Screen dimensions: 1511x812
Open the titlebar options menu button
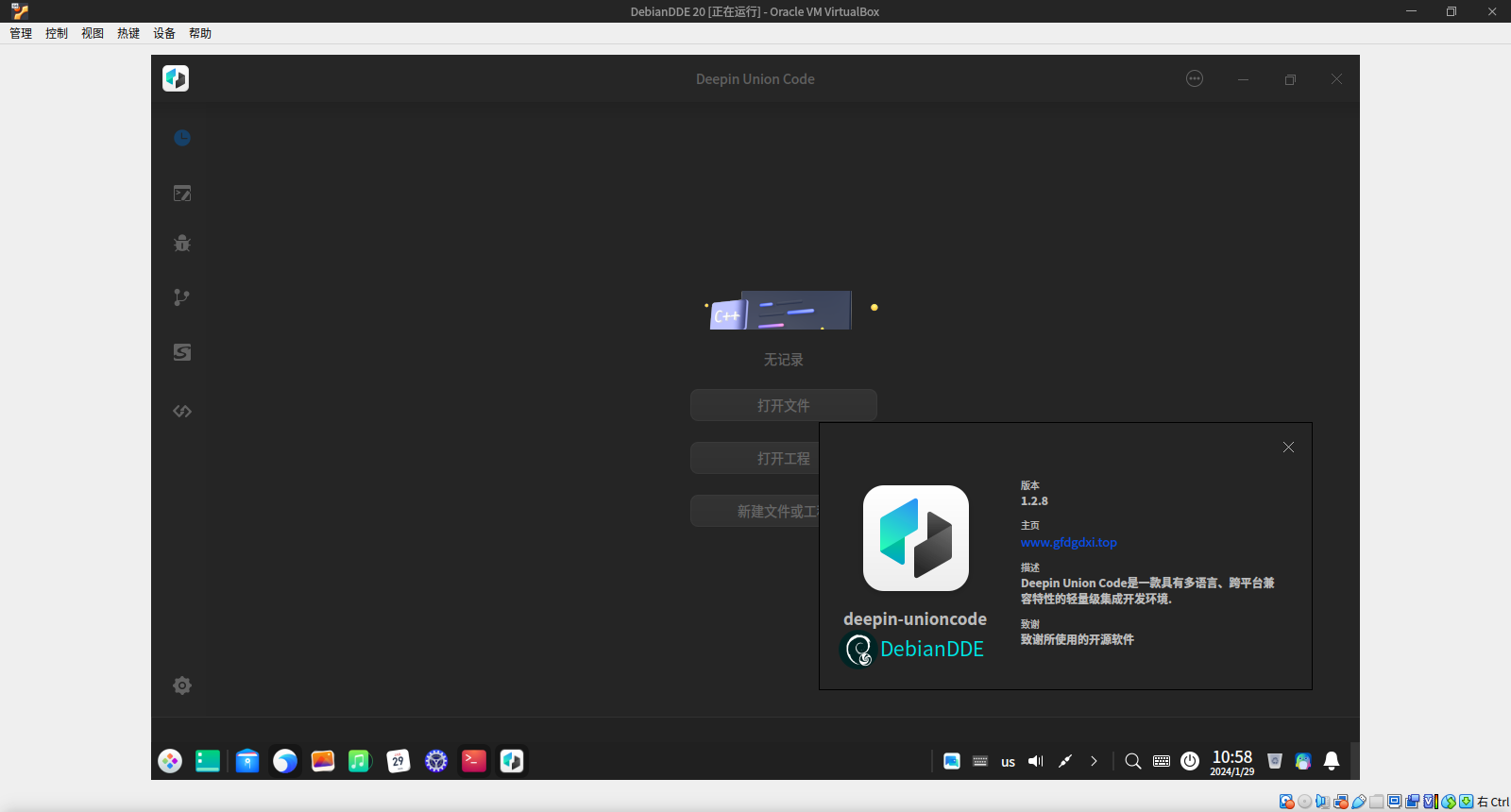coord(1195,78)
